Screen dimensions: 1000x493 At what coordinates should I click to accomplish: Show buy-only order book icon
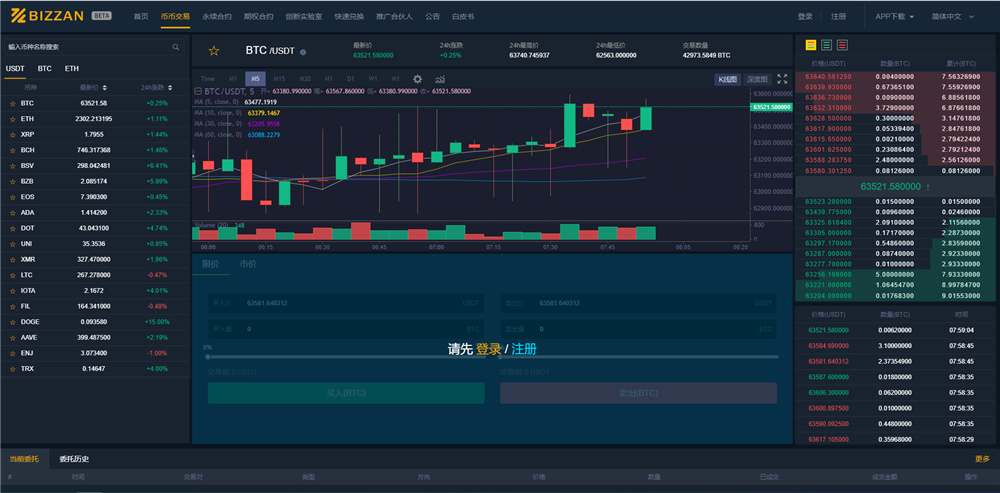(825, 45)
